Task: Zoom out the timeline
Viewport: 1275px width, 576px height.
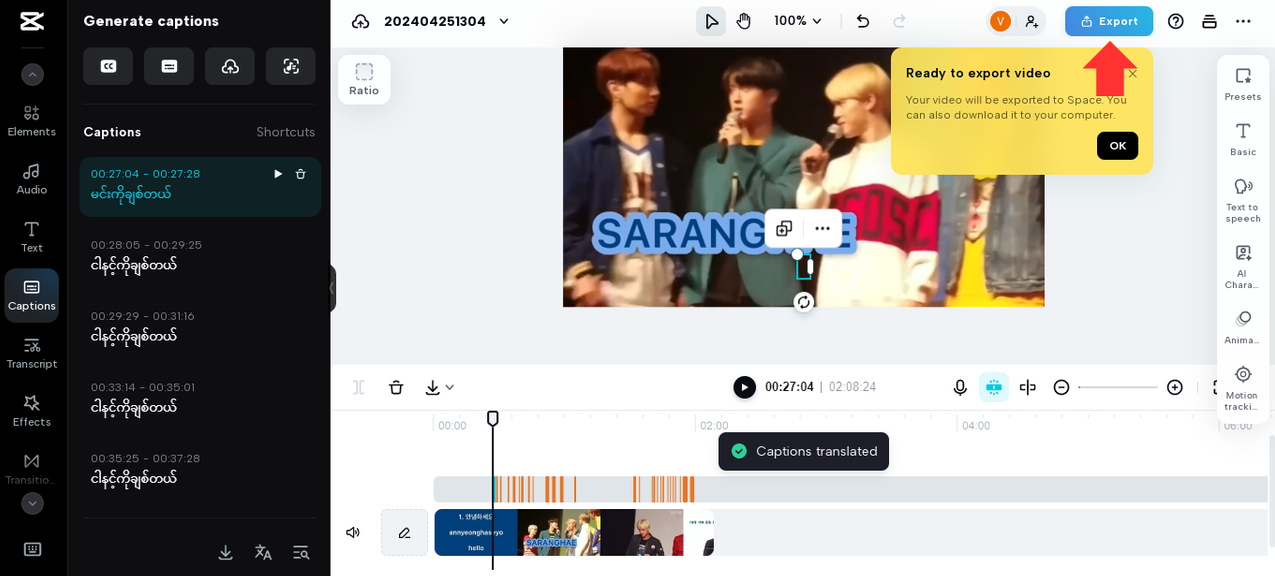Action: (x=1062, y=387)
